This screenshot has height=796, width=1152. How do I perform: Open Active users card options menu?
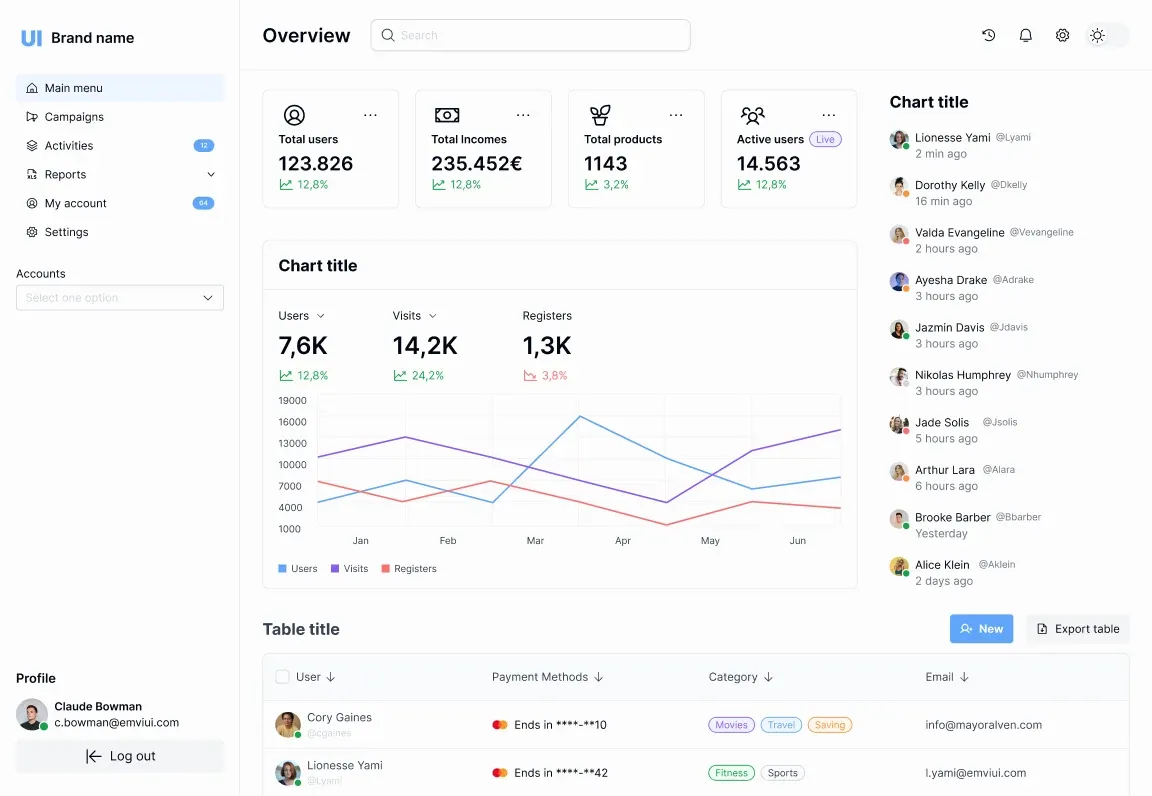[829, 115]
